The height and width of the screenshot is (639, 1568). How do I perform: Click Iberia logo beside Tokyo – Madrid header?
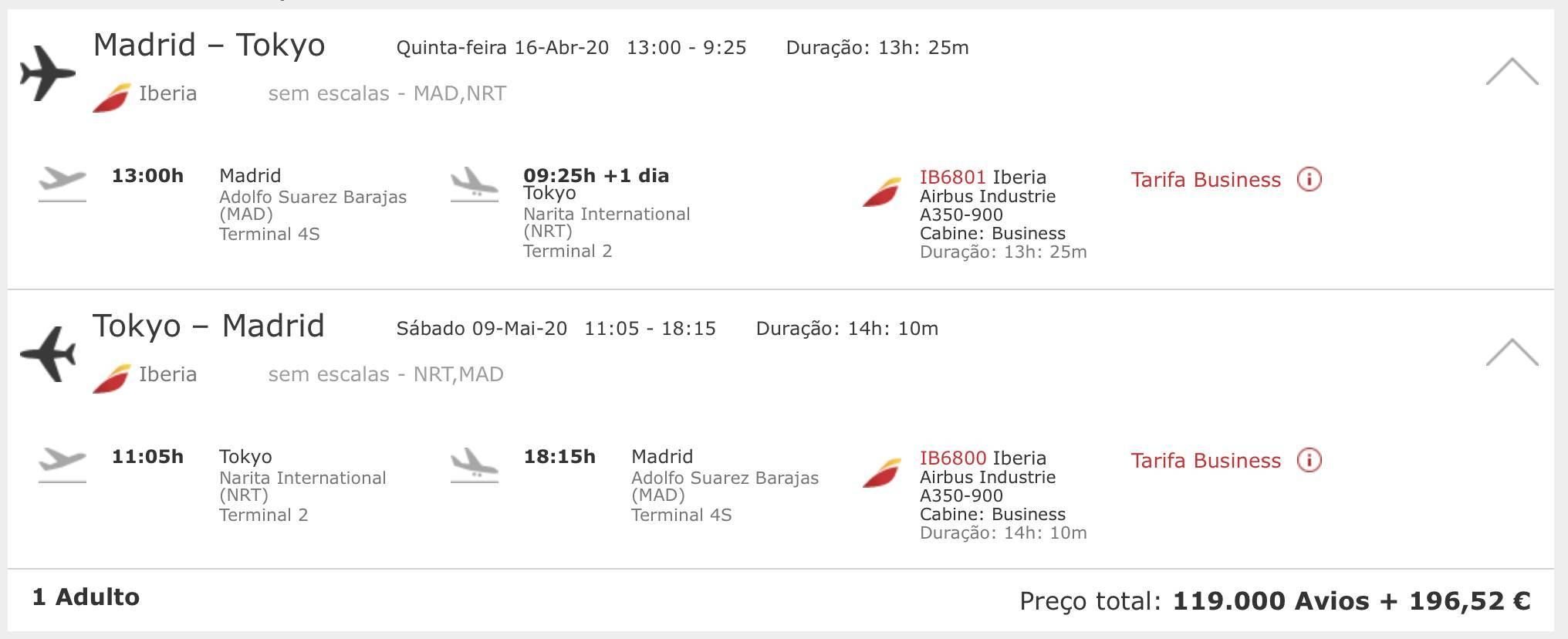[112, 379]
